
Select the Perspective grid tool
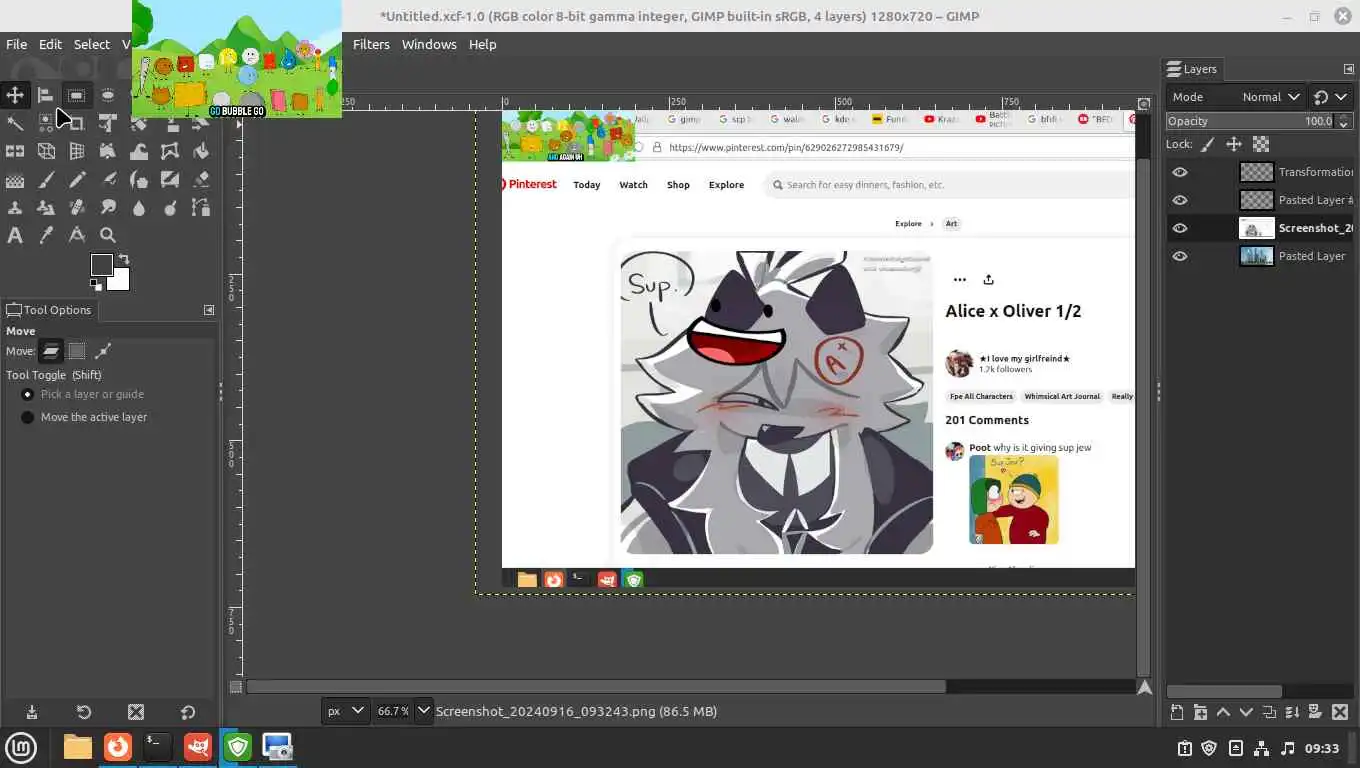pos(77,151)
